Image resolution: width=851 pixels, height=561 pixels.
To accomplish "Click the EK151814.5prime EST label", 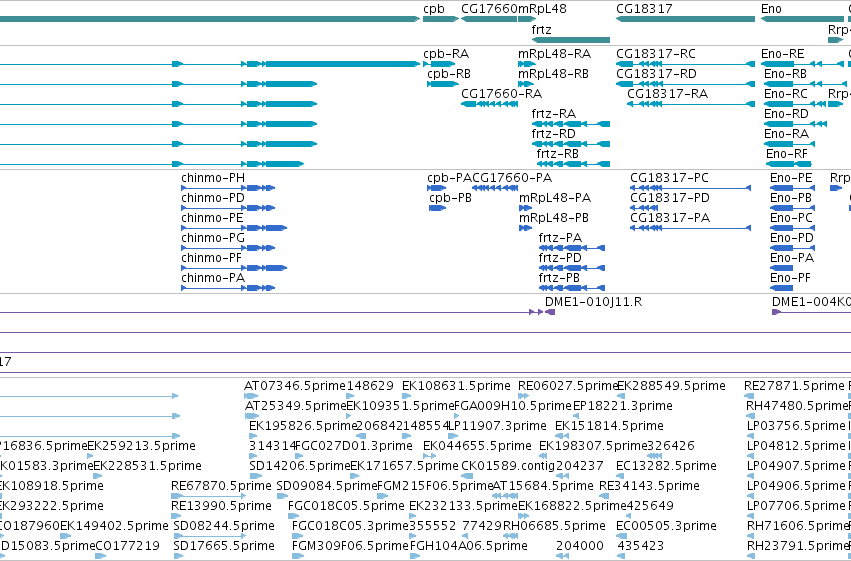I will [x=609, y=426].
